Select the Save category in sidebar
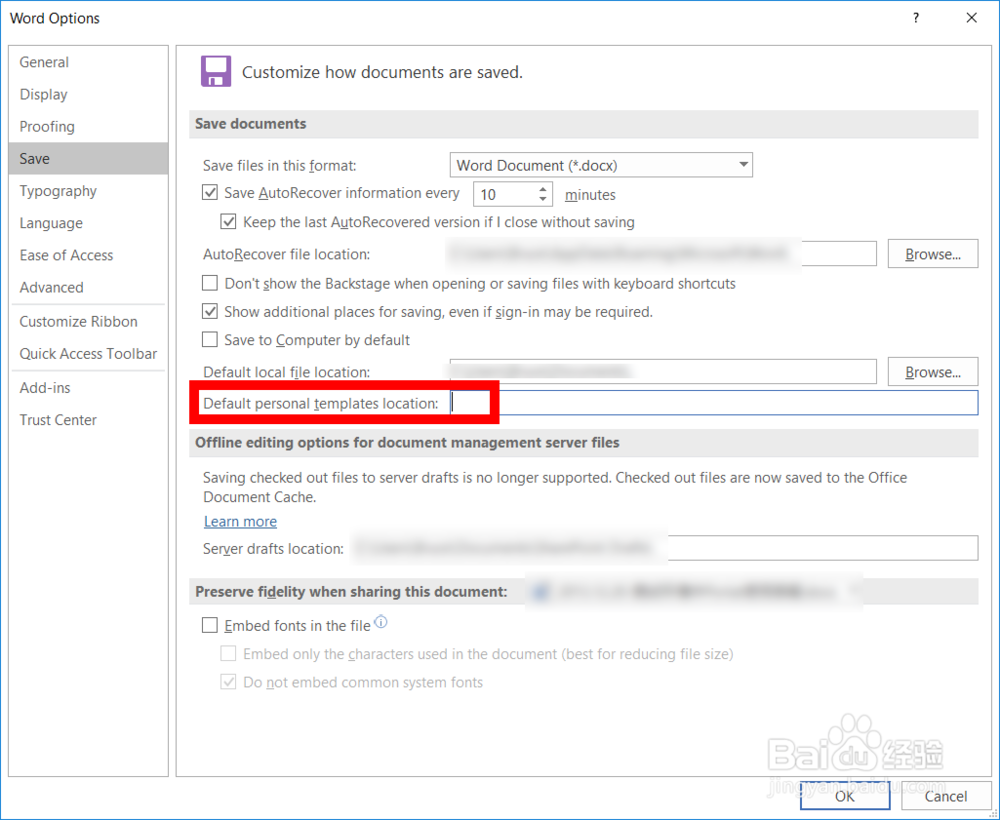This screenshot has height=820, width=1000. [x=89, y=158]
